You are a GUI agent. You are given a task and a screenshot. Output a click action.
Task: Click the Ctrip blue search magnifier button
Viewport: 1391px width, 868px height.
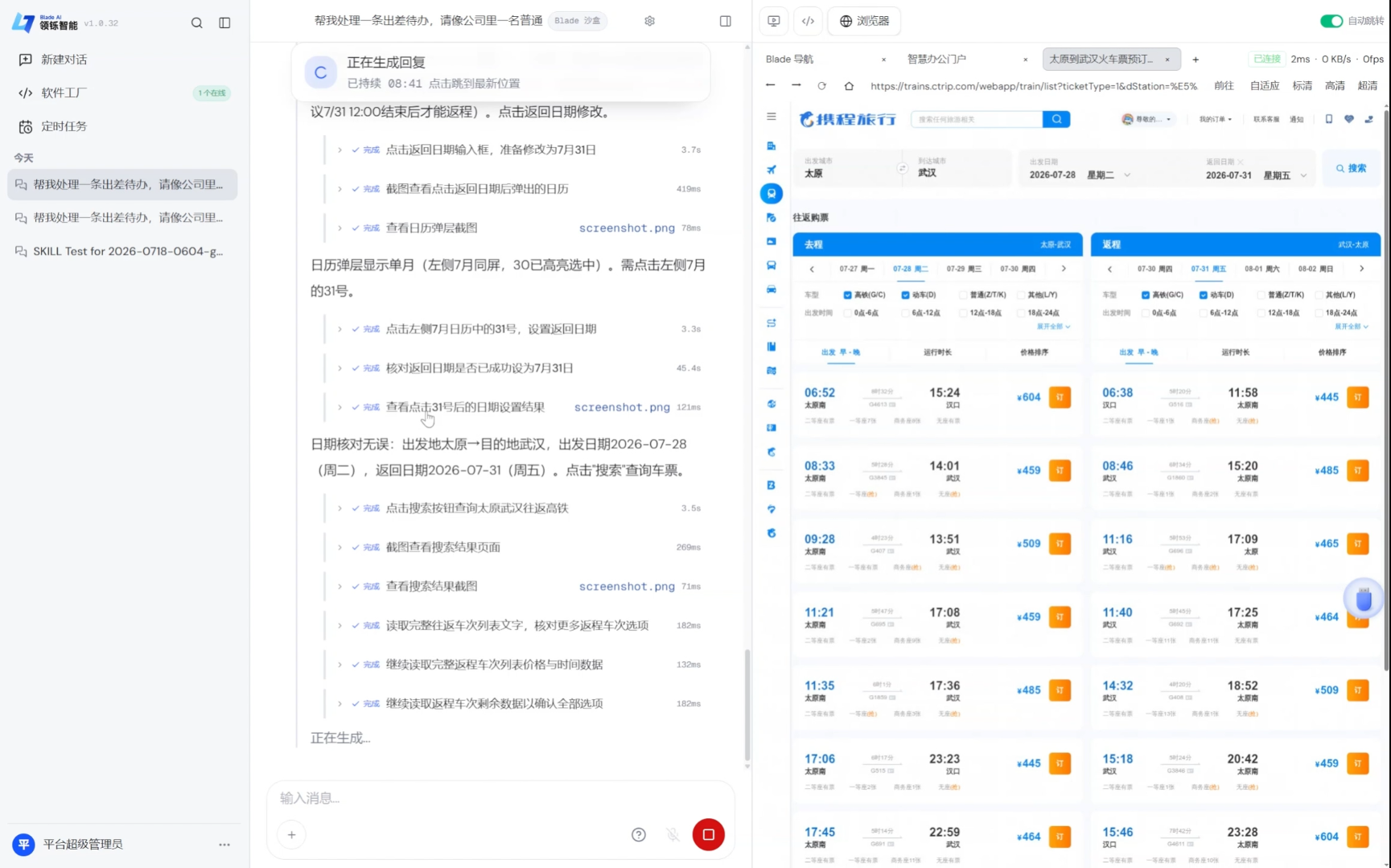tap(1056, 119)
